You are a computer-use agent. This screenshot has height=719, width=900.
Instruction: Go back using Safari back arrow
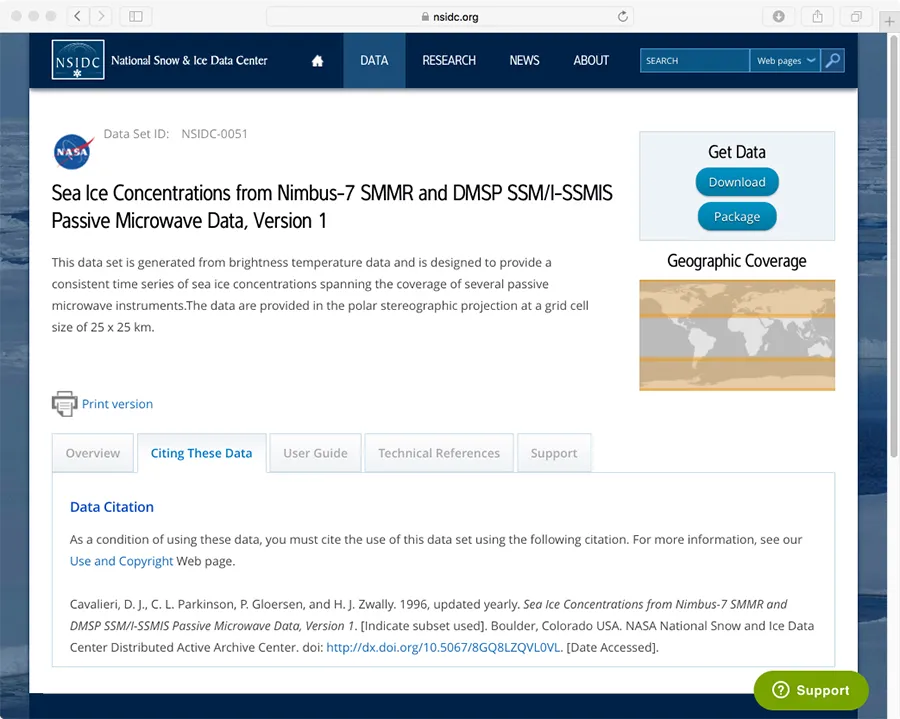79,16
